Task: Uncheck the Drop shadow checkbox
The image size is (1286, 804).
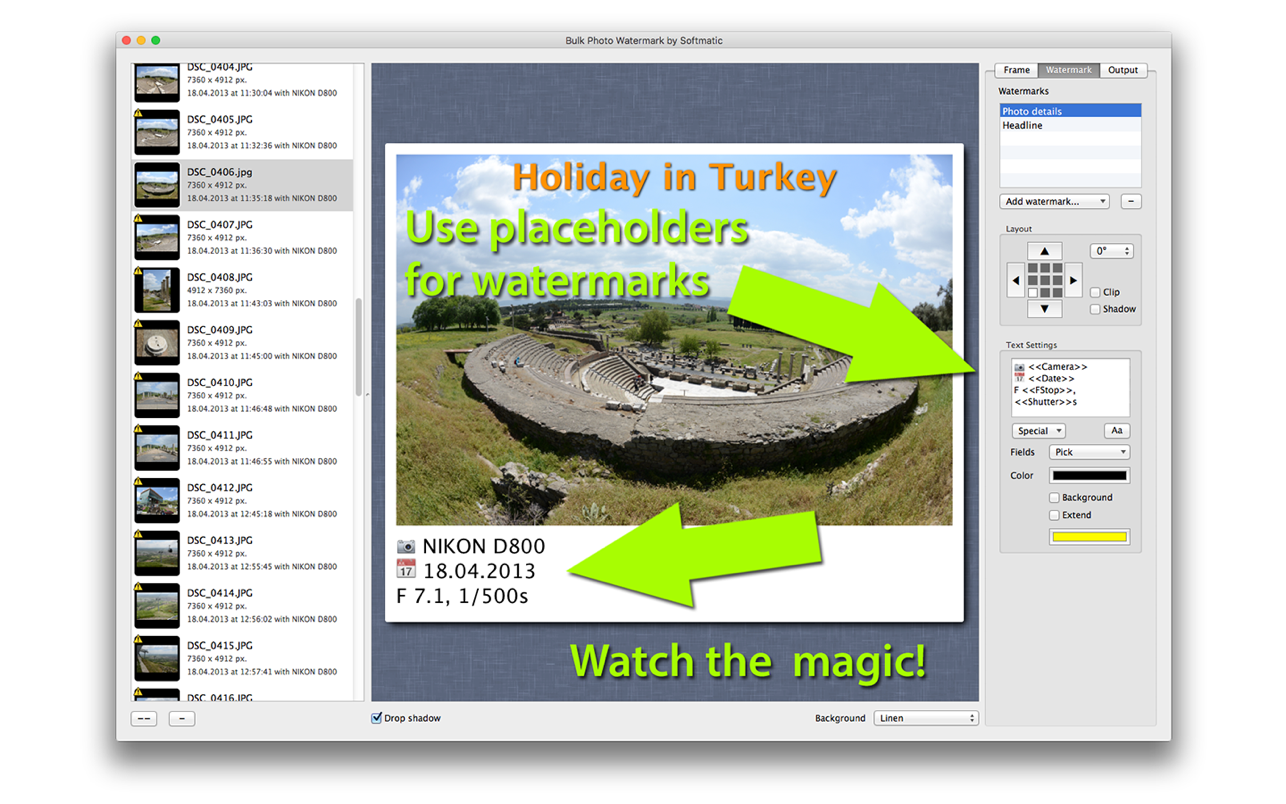Action: [x=377, y=718]
